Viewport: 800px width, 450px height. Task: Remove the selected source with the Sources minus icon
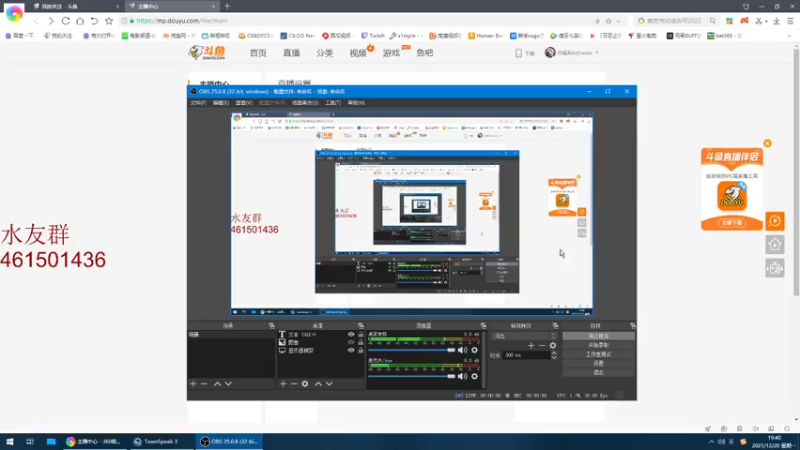294,384
